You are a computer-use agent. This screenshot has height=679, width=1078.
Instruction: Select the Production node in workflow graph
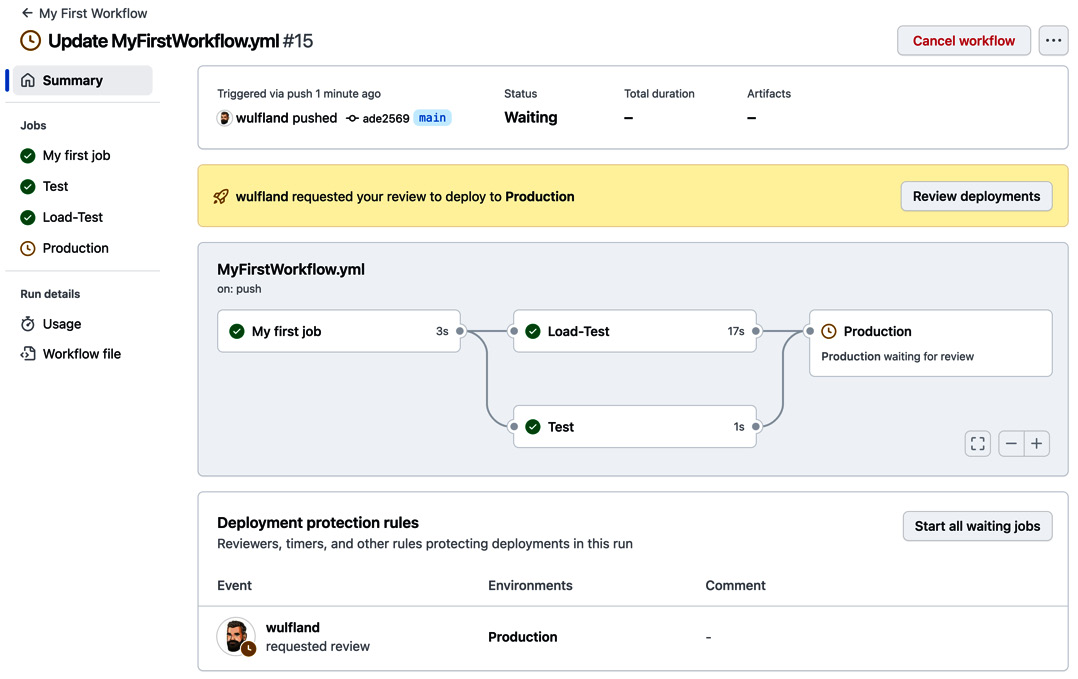click(x=931, y=343)
